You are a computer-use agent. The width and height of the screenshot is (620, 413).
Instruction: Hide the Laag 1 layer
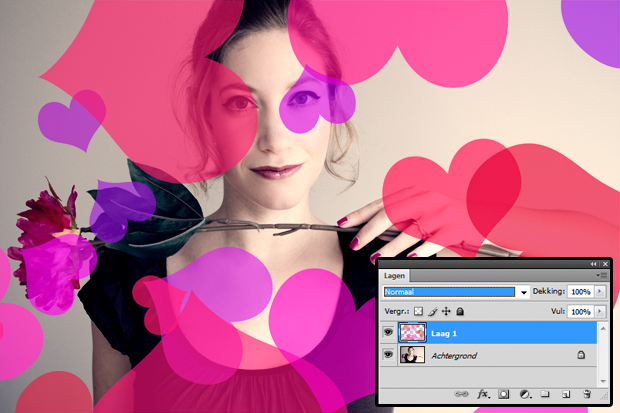(388, 332)
